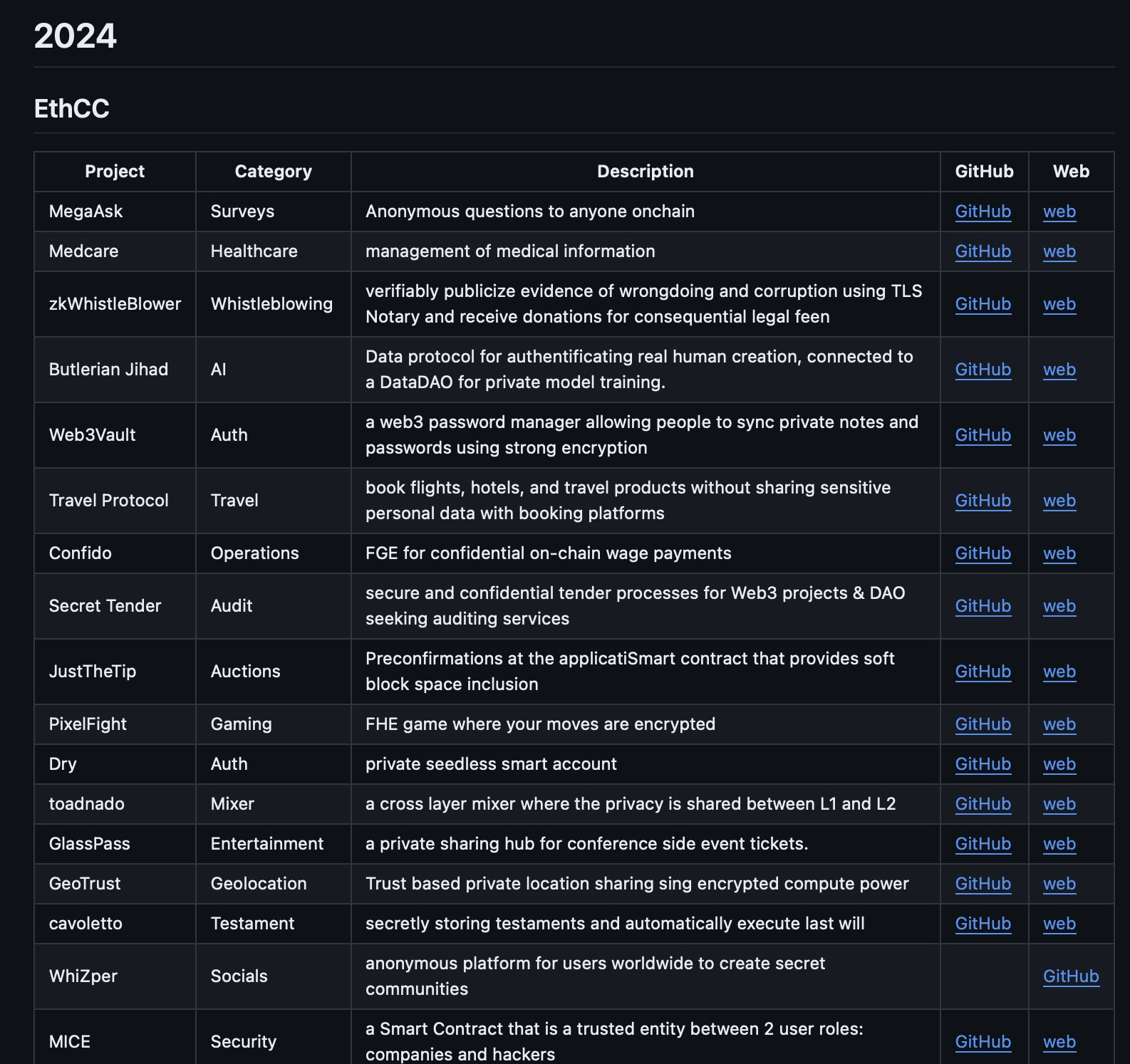Viewport: 1130px width, 1064px height.
Task: Click the EthCC section heading
Action: pos(71,108)
